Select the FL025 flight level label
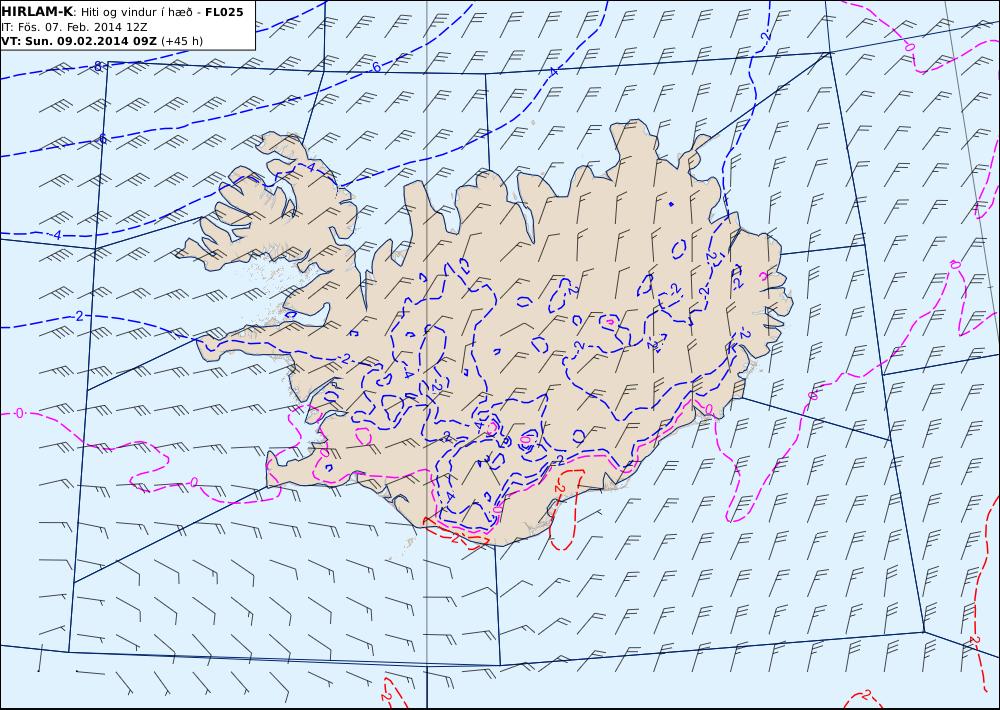This screenshot has height=710, width=1000. point(224,11)
